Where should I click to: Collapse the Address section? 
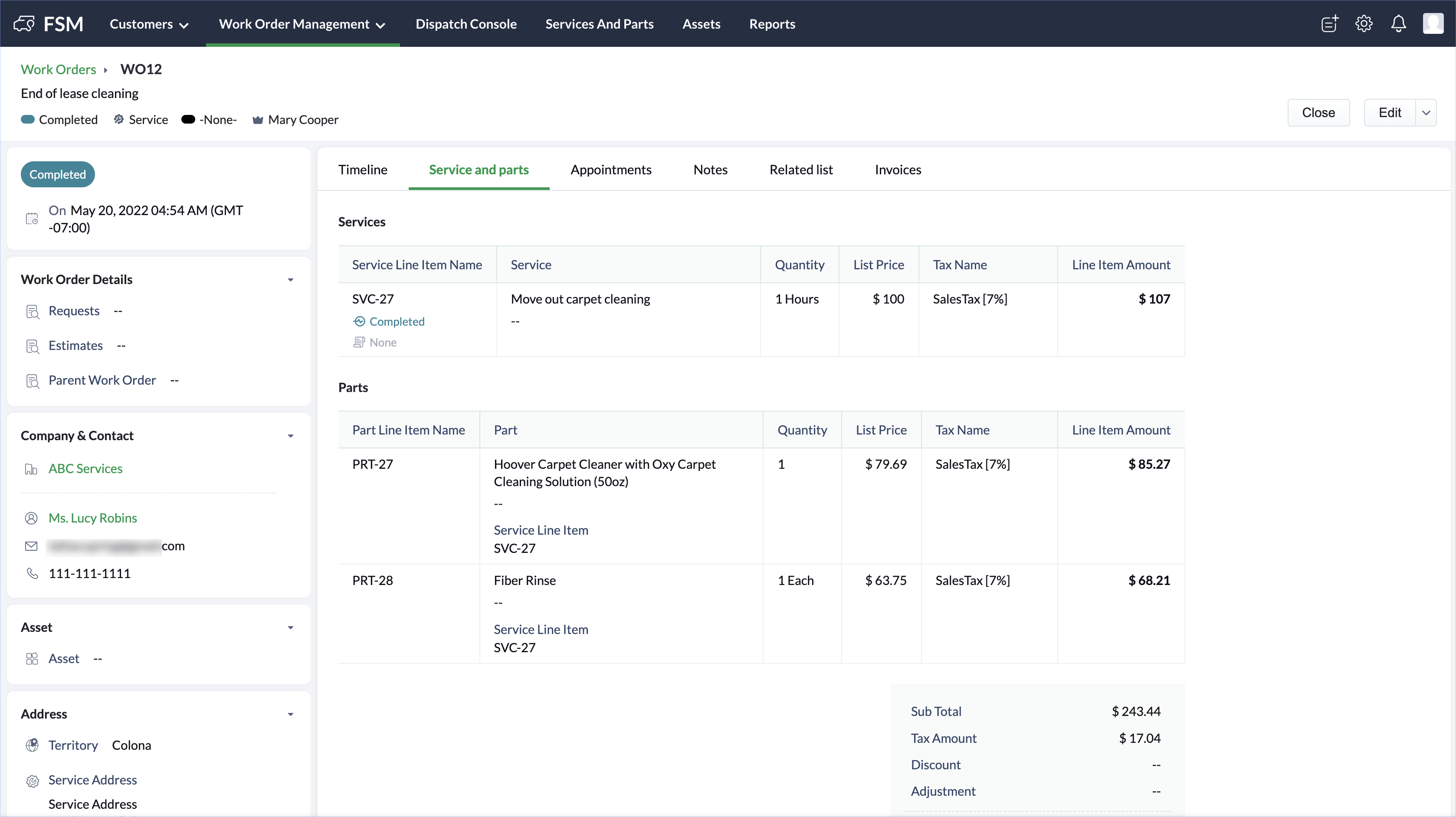tap(291, 714)
